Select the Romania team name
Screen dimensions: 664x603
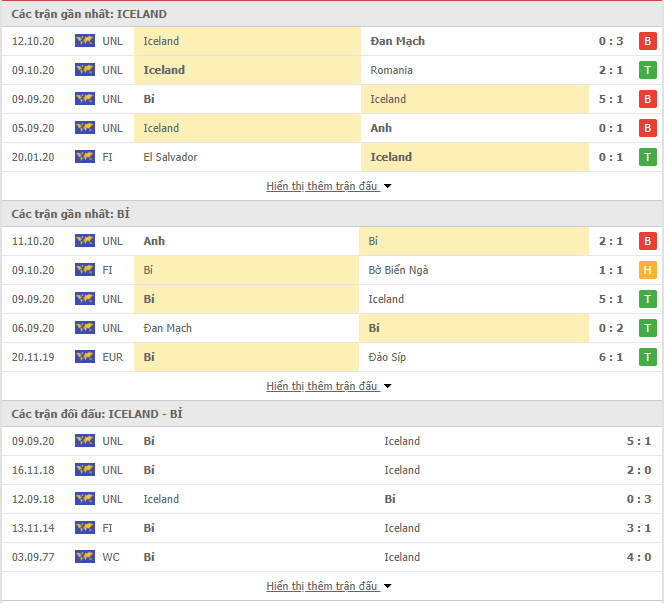tap(391, 70)
